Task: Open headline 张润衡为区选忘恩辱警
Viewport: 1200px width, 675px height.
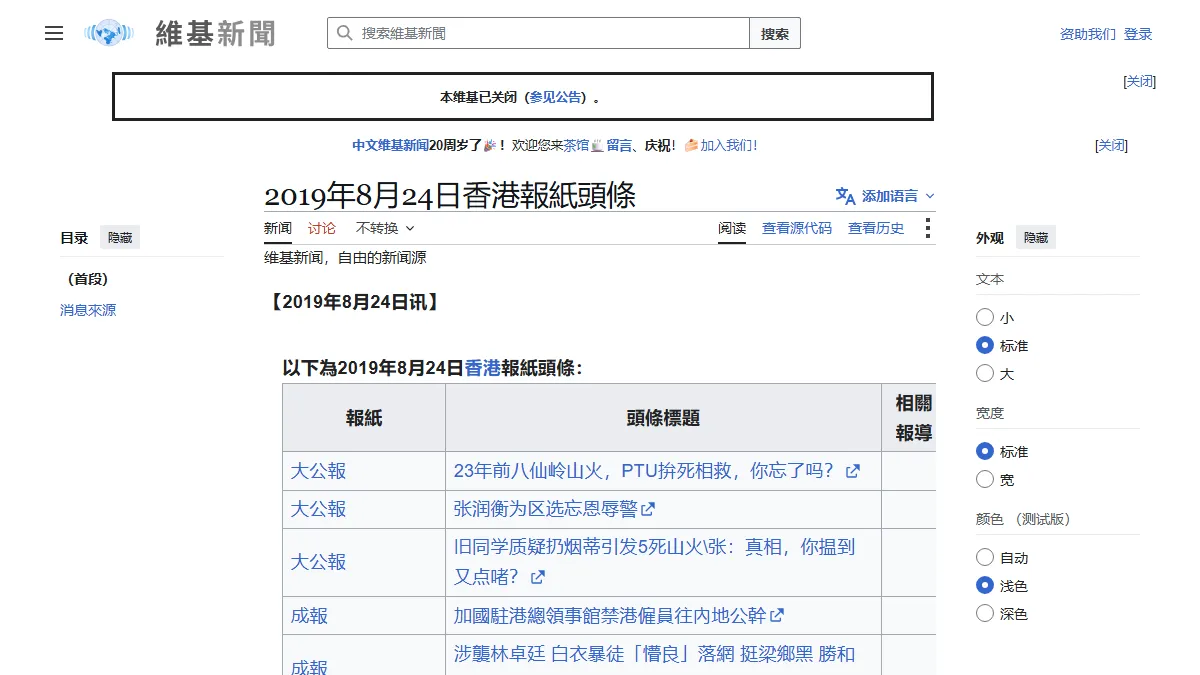Action: (545, 509)
